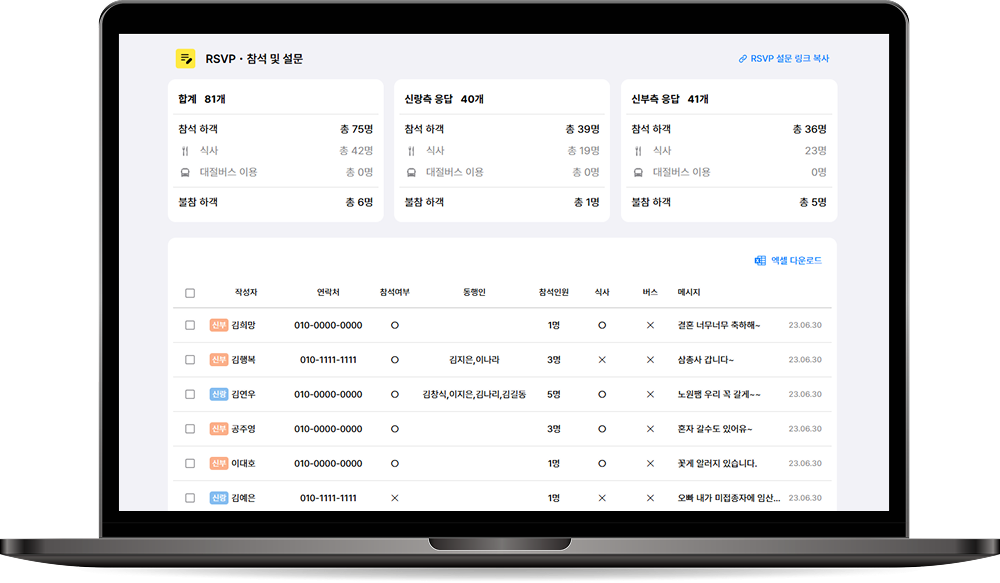The height and width of the screenshot is (583, 1000).
Task: Click the blue 신랑 tag beside 김연우
Action: click(218, 395)
